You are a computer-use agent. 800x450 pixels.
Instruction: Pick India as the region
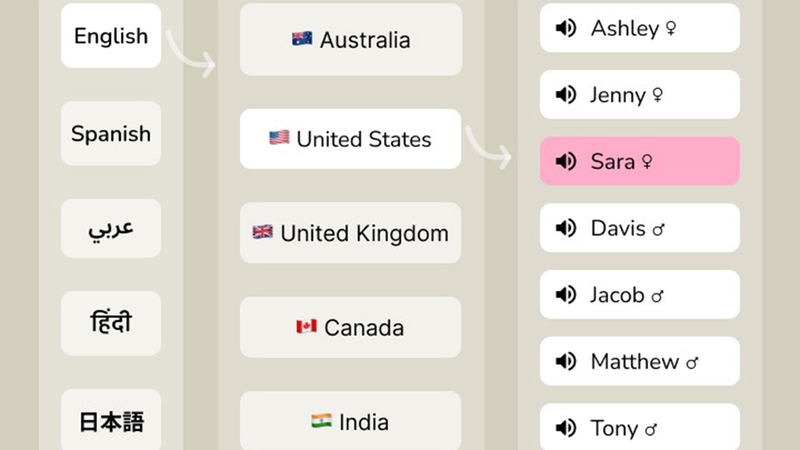point(351,421)
